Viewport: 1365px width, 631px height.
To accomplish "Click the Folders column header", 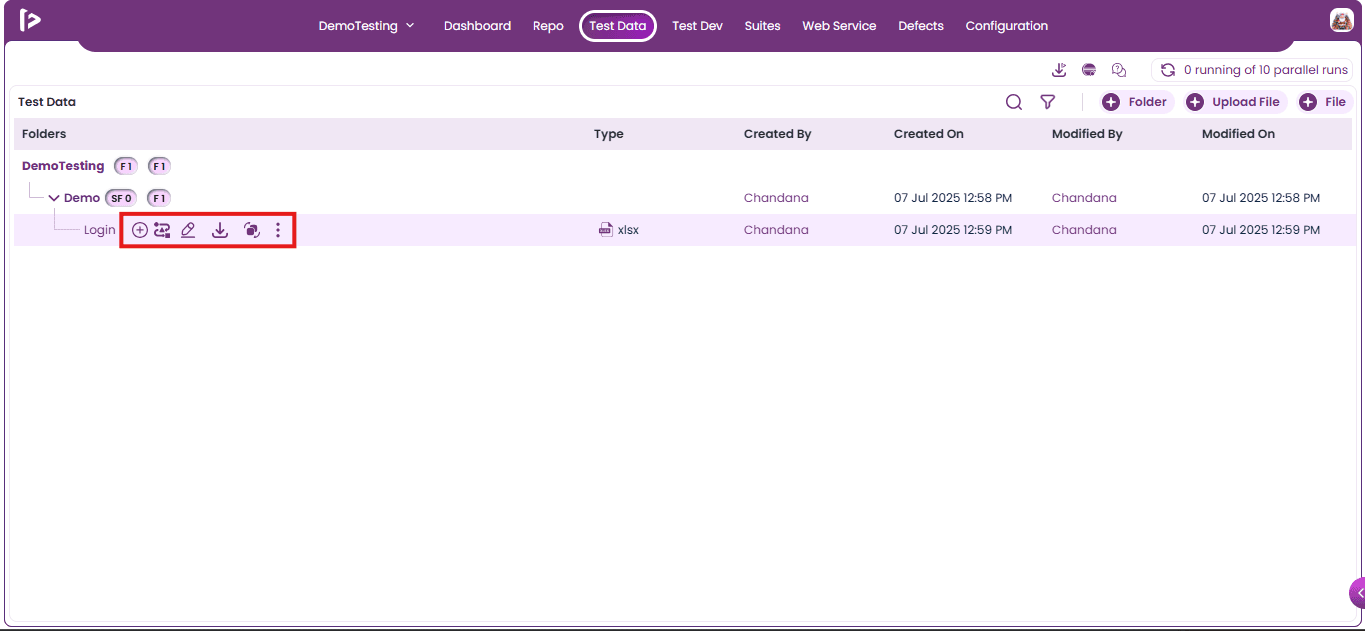I will pos(44,134).
